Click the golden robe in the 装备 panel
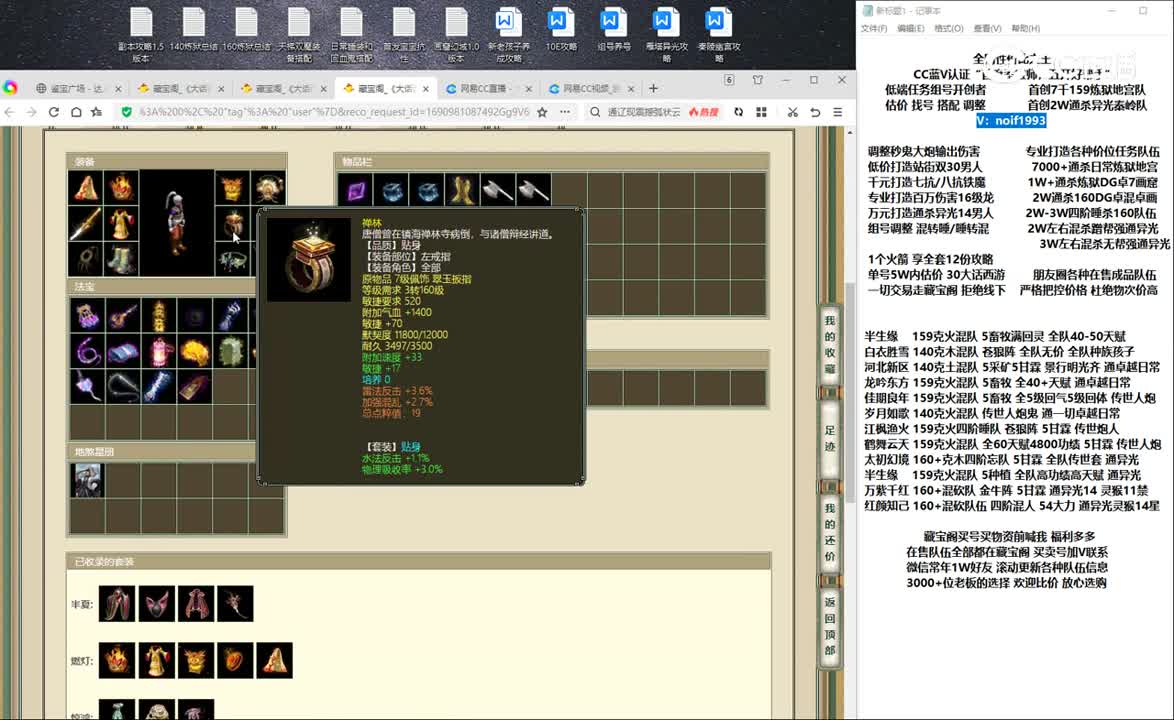Screen dimensions: 1174x720 click(x=121, y=223)
